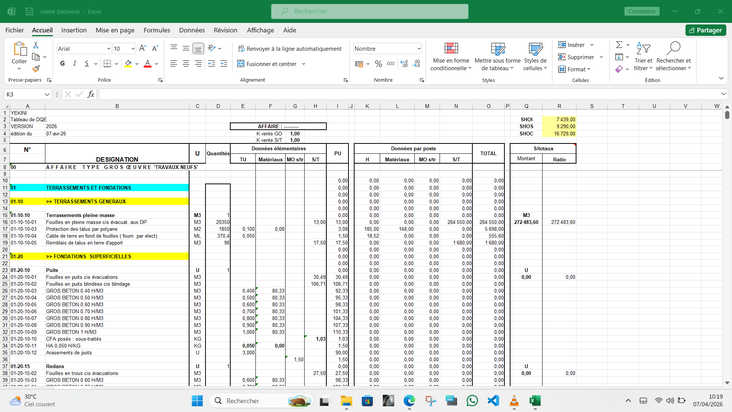Switch to the Insertion tab
Screen dimensions: 732x412
(74, 31)
